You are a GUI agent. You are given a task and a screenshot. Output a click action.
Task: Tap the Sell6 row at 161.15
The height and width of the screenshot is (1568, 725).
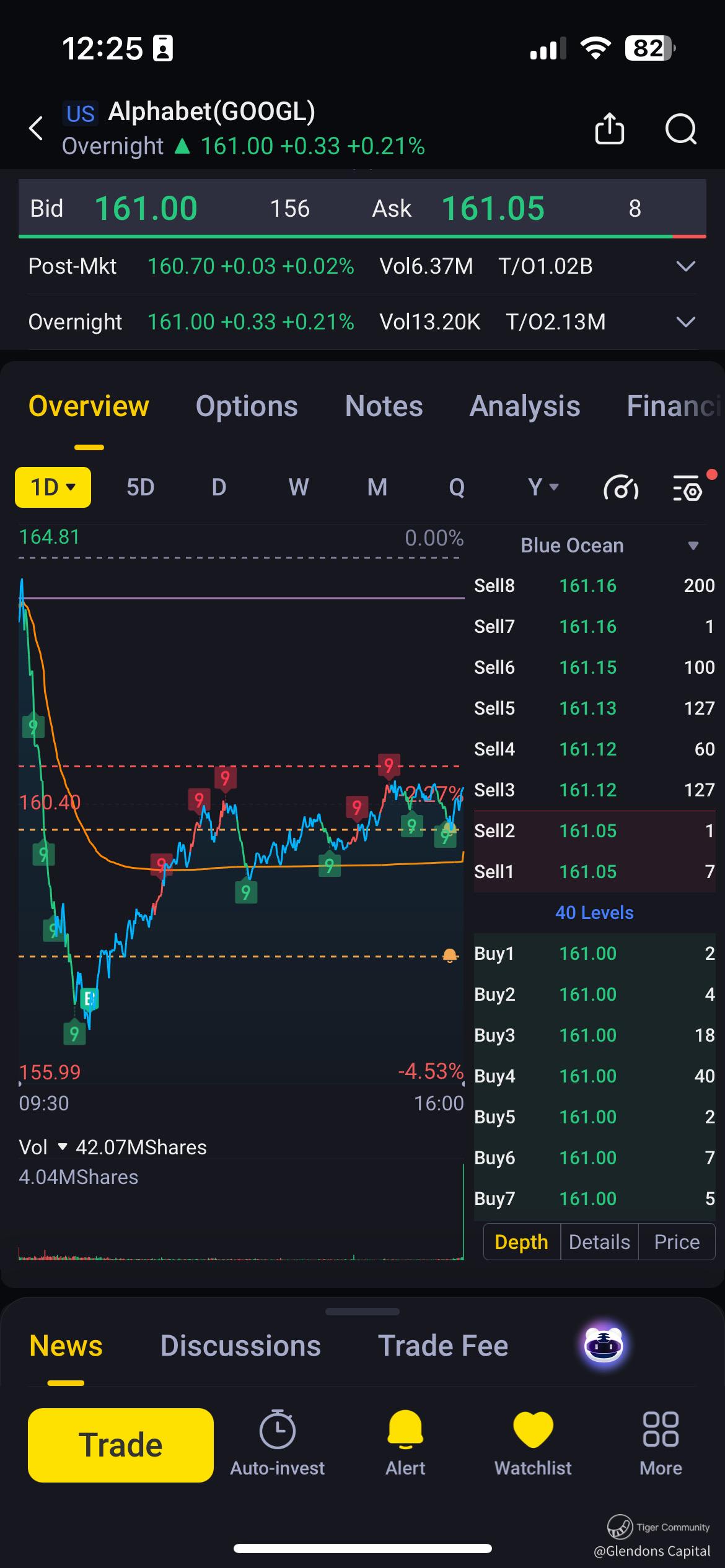[594, 667]
